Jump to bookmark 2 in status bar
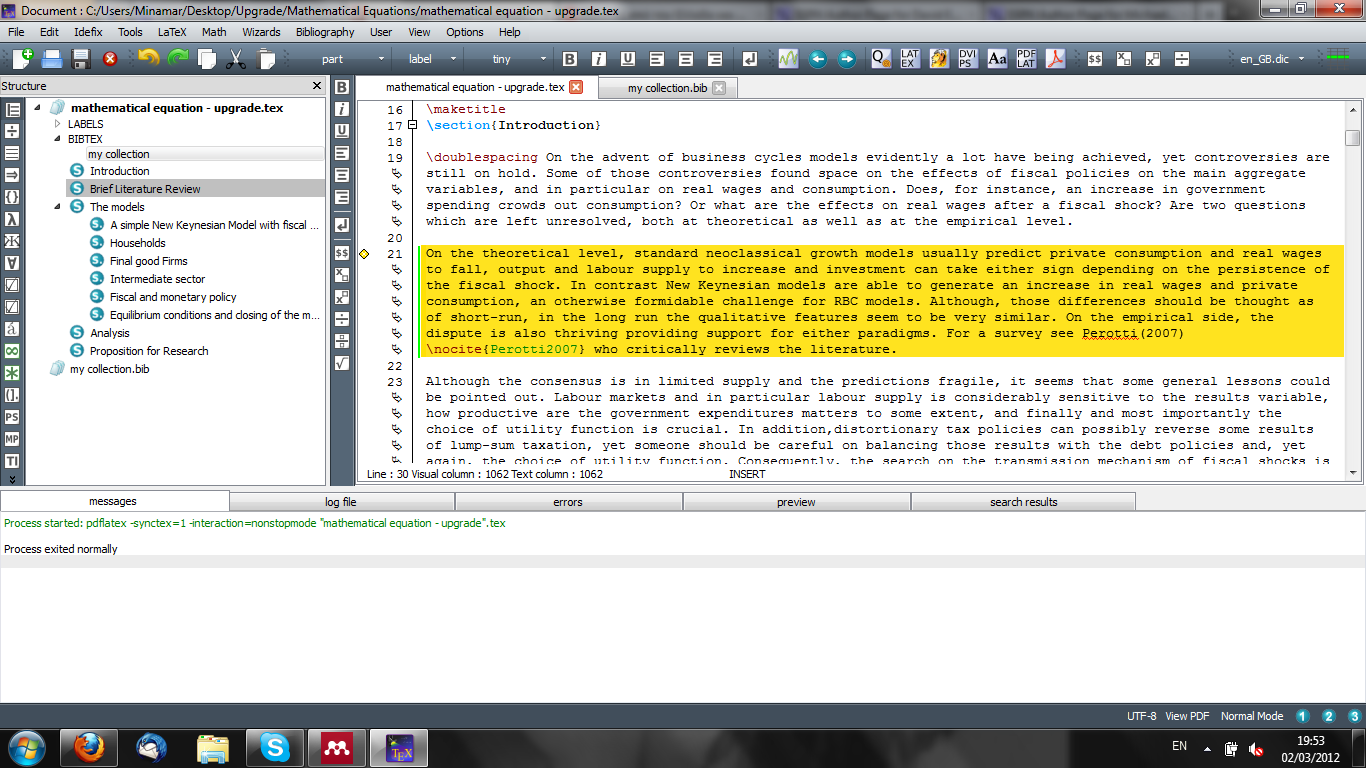This screenshot has height=768, width=1366. click(1328, 716)
